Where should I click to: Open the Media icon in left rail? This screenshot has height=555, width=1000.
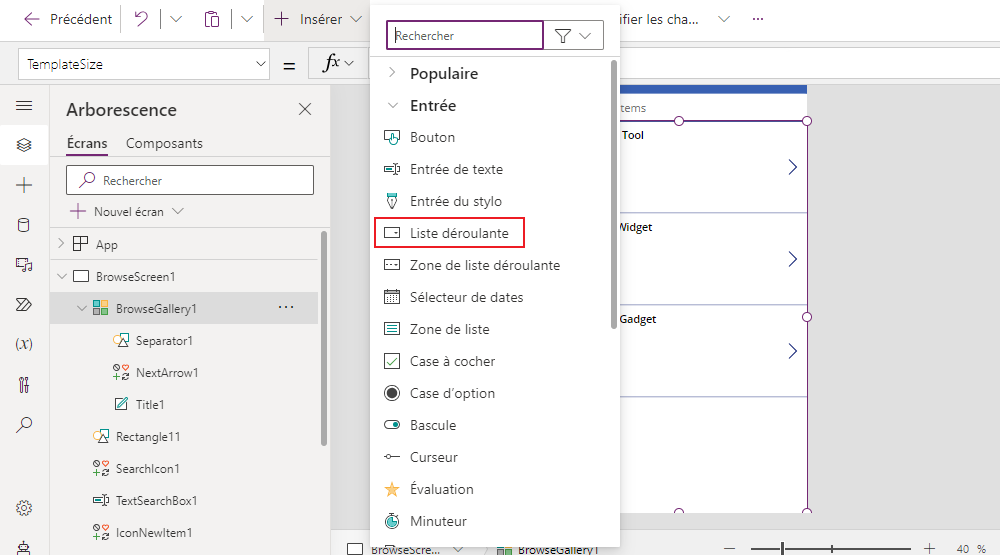(x=24, y=265)
